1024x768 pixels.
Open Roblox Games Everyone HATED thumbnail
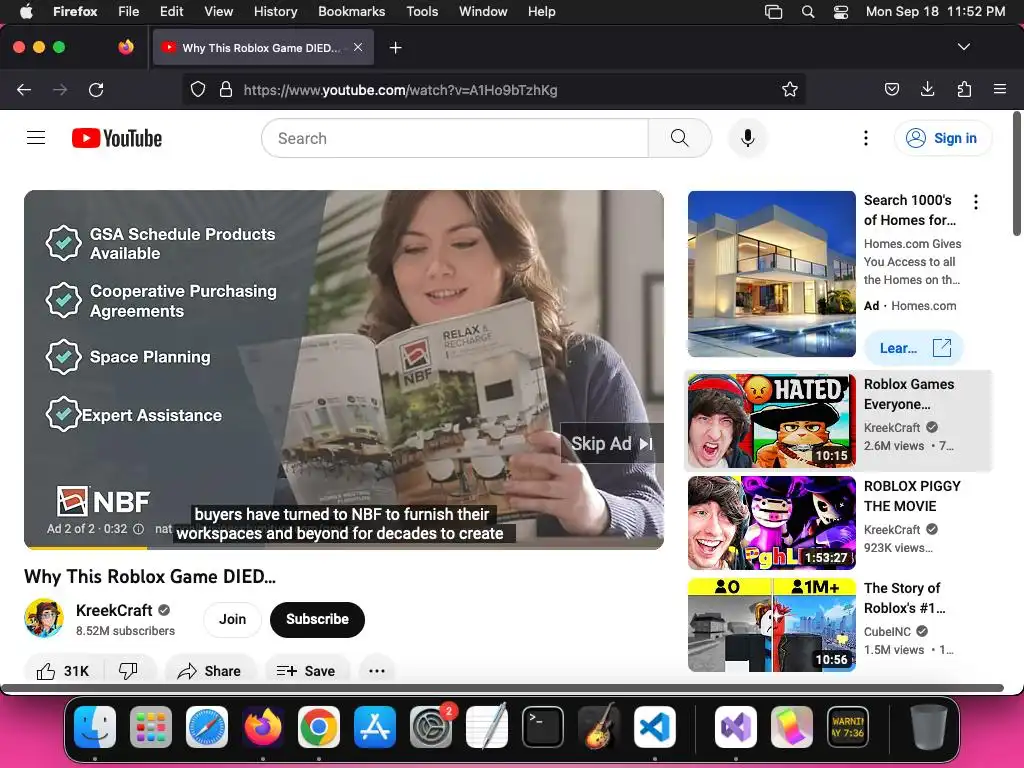771,421
